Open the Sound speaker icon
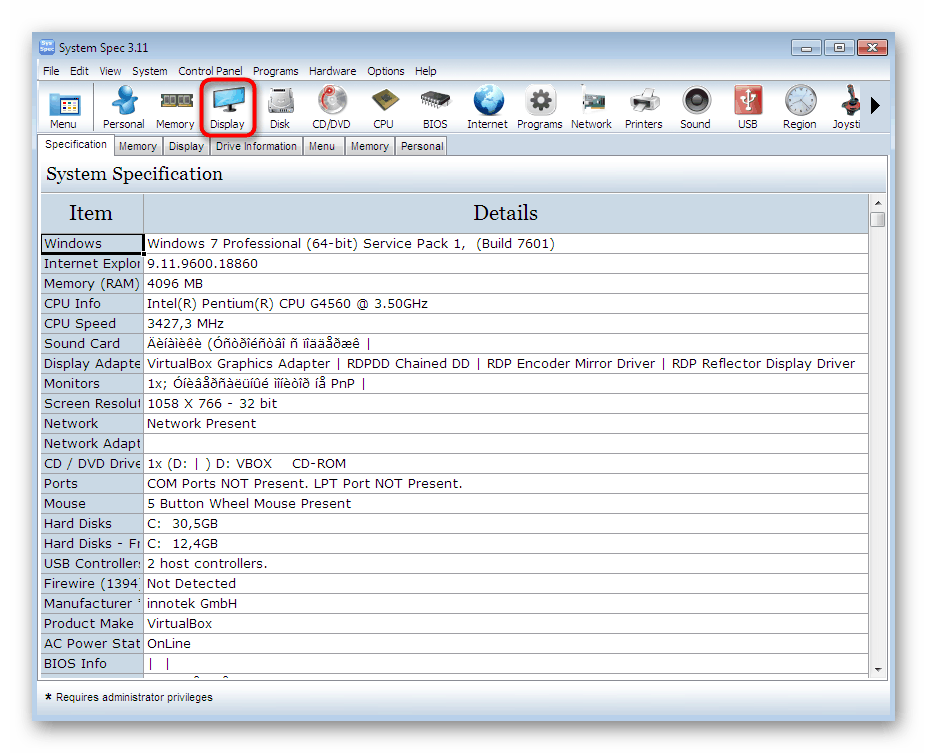The height and width of the screenshot is (753, 927). (696, 108)
